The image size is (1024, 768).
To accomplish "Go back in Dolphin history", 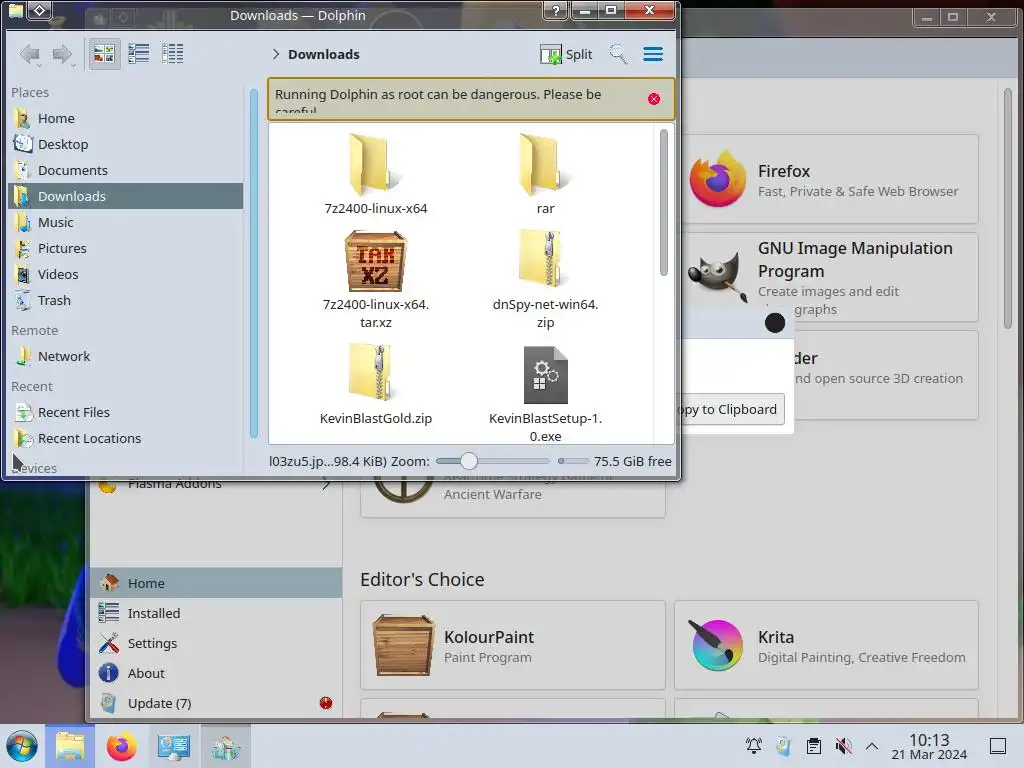I will point(29,54).
